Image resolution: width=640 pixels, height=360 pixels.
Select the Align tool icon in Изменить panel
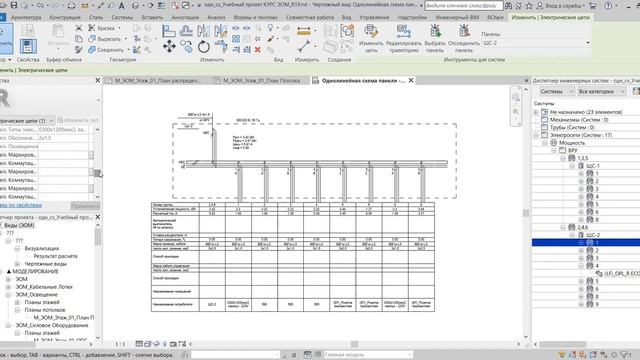[169, 31]
